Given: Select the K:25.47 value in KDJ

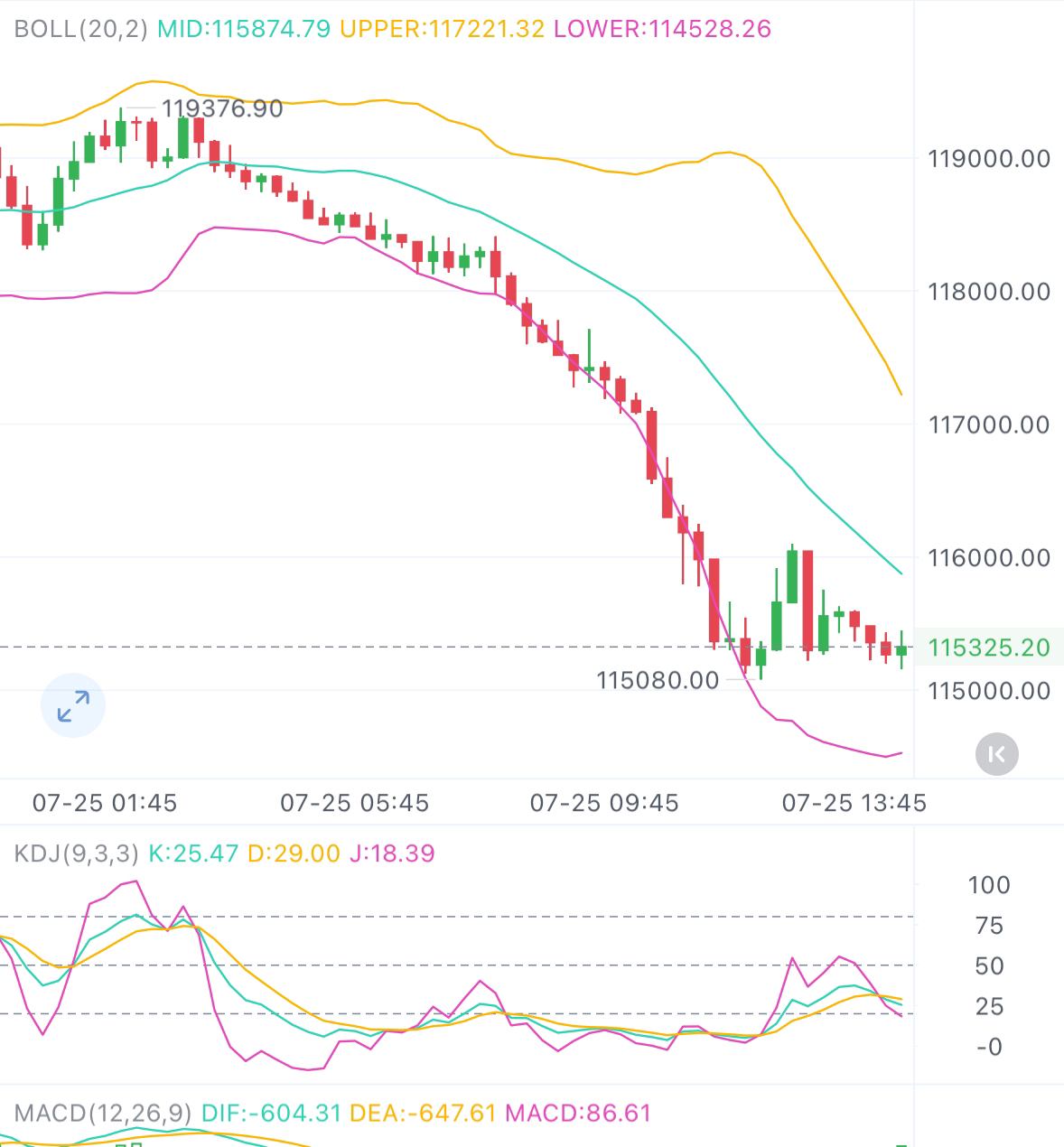Looking at the screenshot, I should 193,853.
